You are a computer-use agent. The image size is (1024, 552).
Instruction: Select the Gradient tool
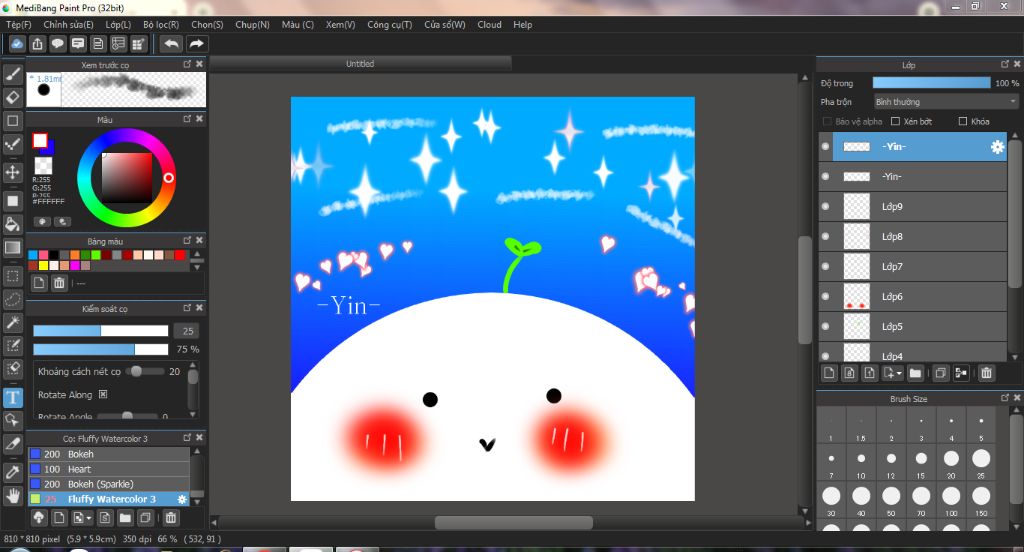coord(12,248)
